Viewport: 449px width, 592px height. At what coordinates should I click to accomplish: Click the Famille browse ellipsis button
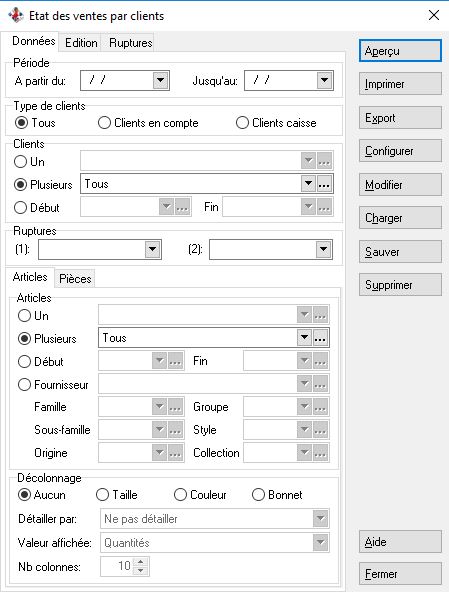[175, 407]
